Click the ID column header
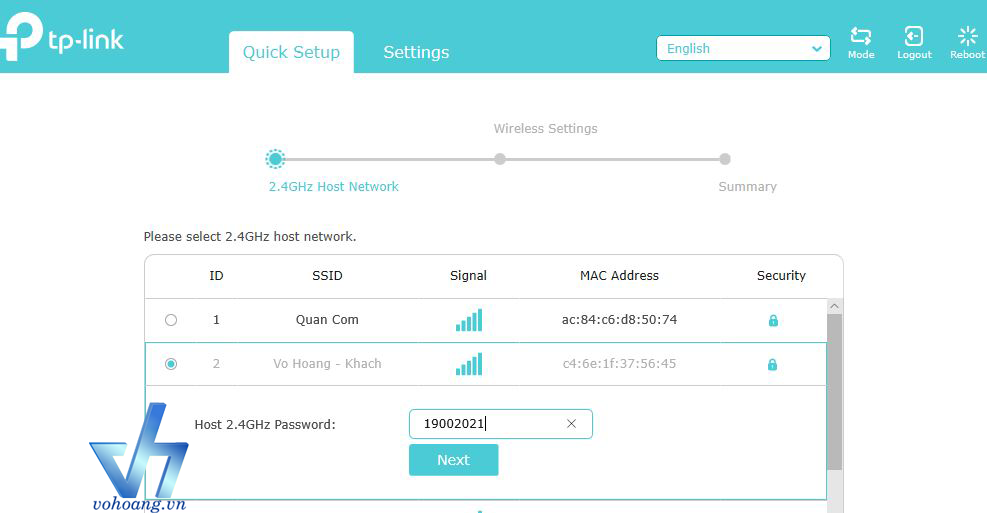Image resolution: width=987 pixels, height=513 pixels. [x=217, y=276]
